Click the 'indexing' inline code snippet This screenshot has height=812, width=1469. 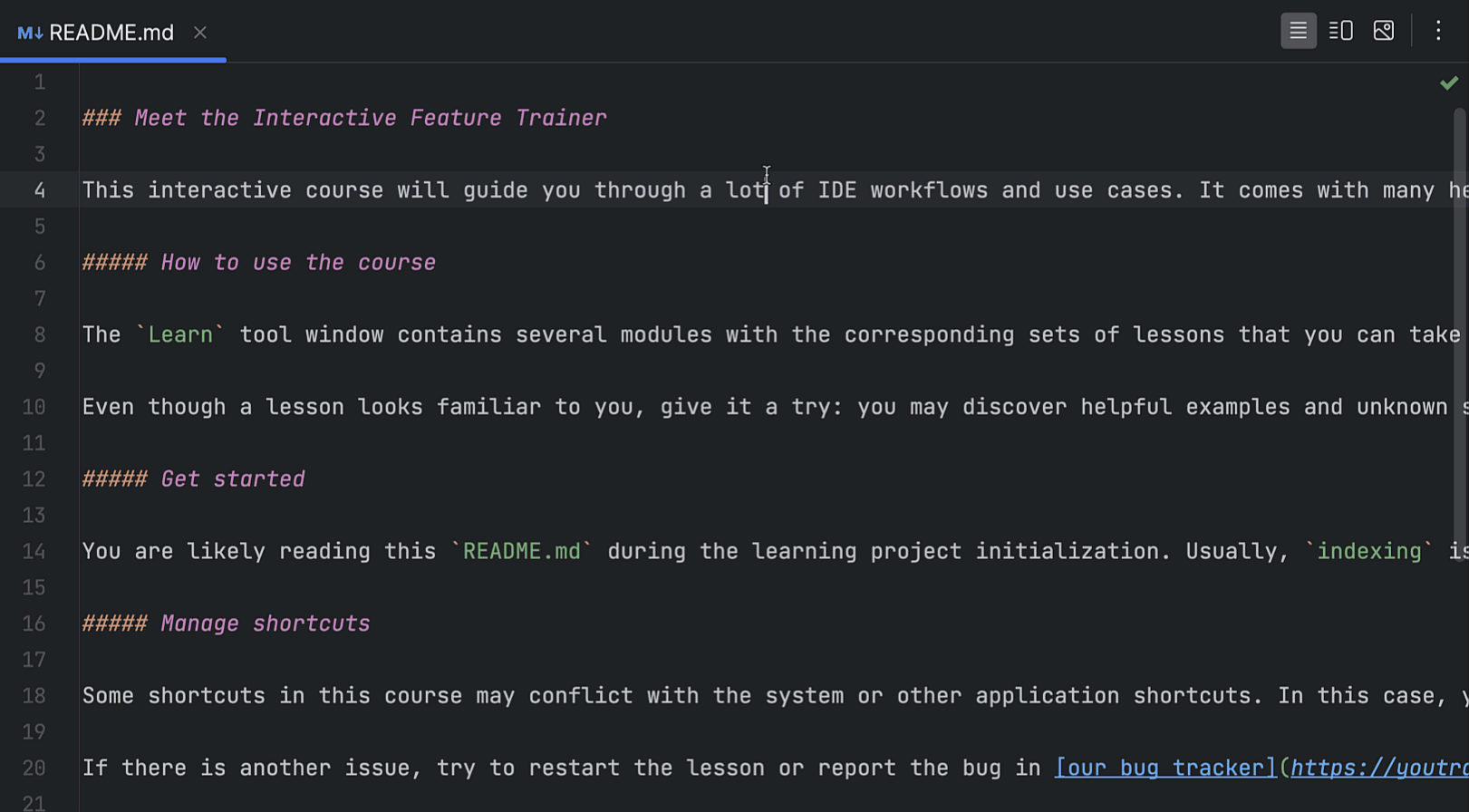(x=1369, y=551)
